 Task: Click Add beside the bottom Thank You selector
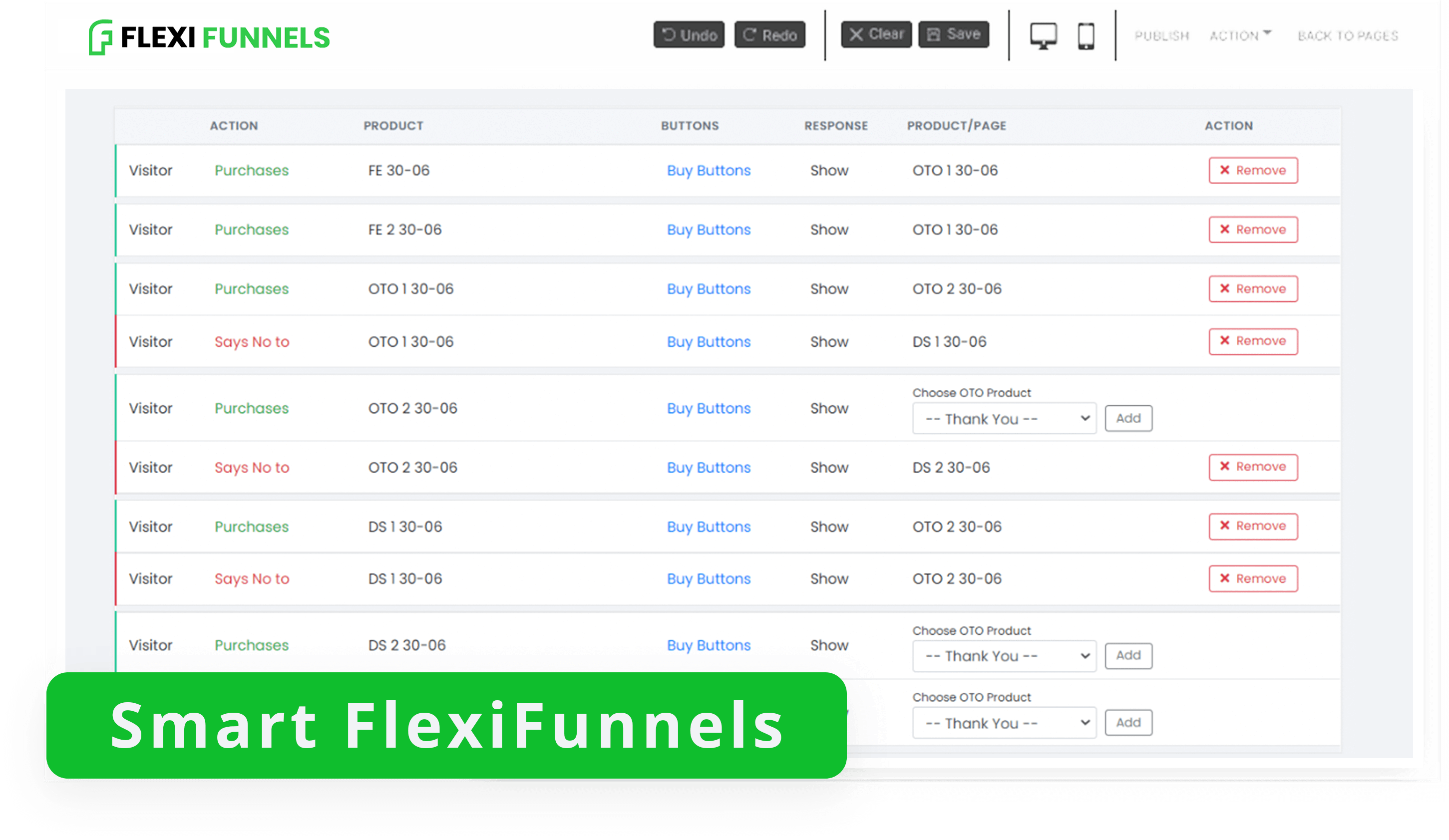(1128, 722)
